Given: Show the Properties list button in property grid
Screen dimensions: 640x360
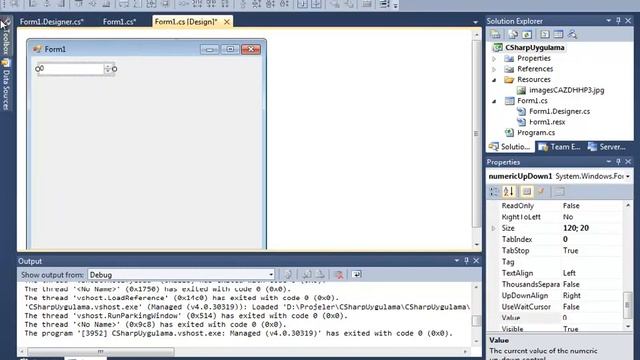Looking at the screenshot, I should tap(527, 191).
